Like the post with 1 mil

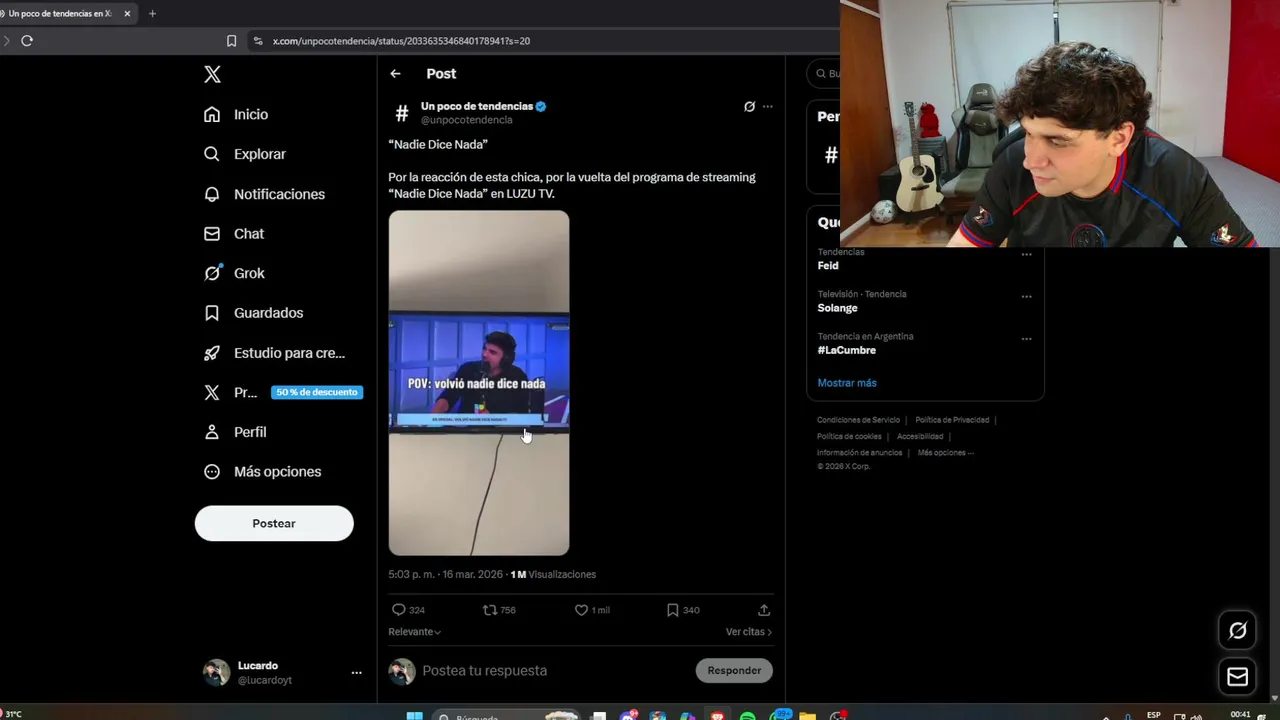pos(592,610)
